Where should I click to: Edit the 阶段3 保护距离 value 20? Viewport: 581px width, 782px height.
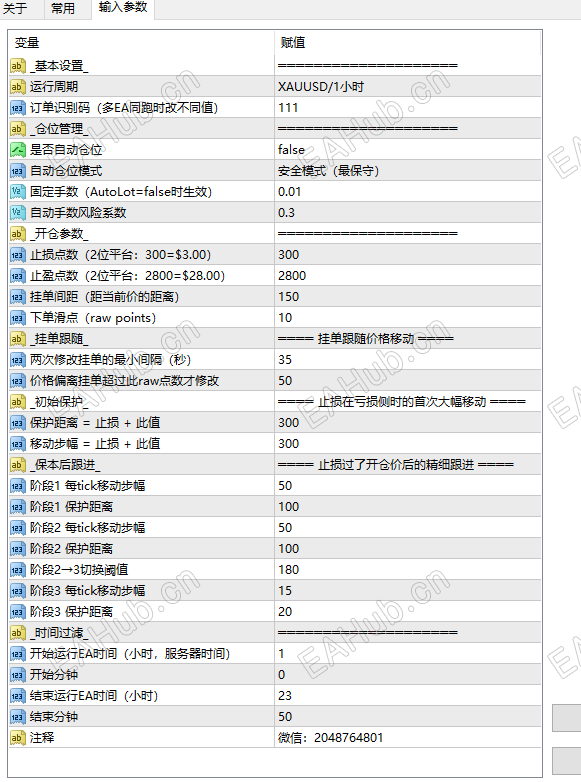click(407, 611)
